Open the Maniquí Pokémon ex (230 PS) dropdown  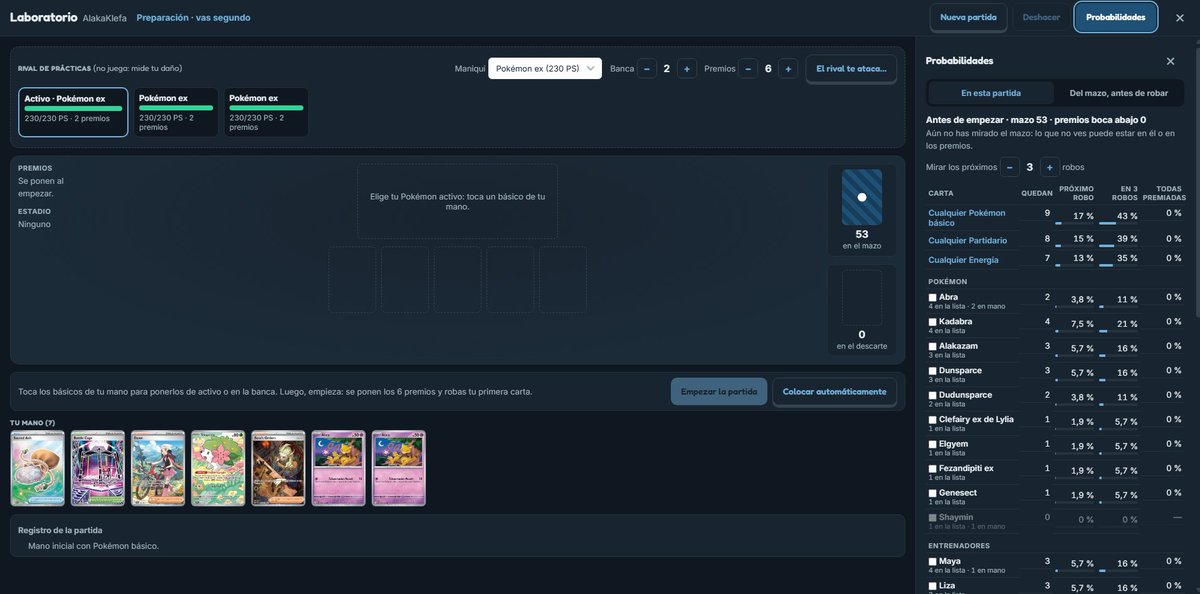pos(545,68)
